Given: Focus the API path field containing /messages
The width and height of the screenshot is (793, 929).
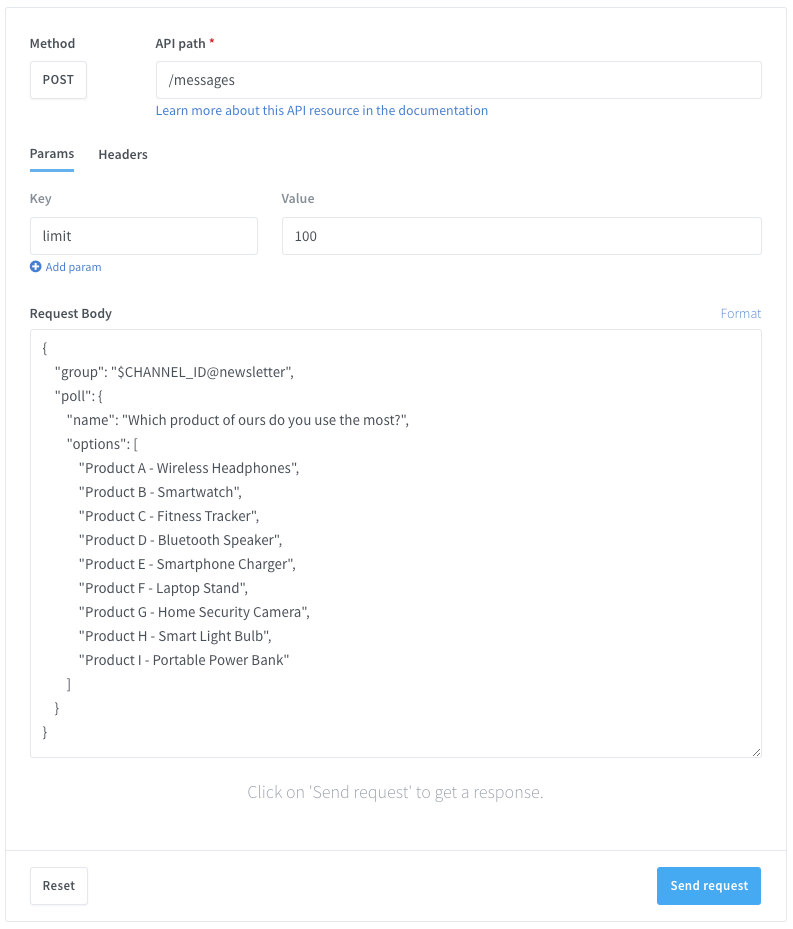Looking at the screenshot, I should point(458,80).
